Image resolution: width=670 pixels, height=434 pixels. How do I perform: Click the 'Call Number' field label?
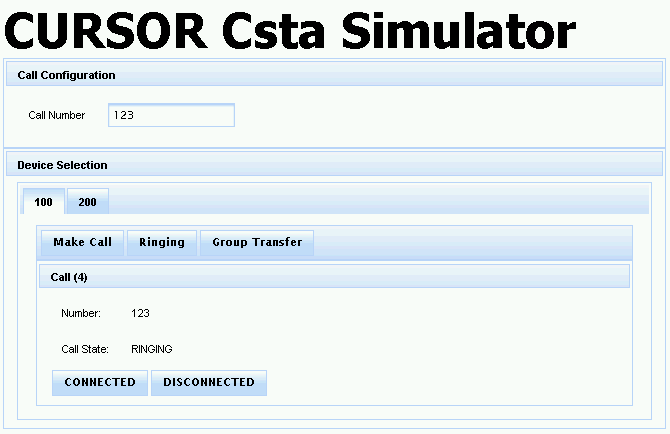point(57,115)
